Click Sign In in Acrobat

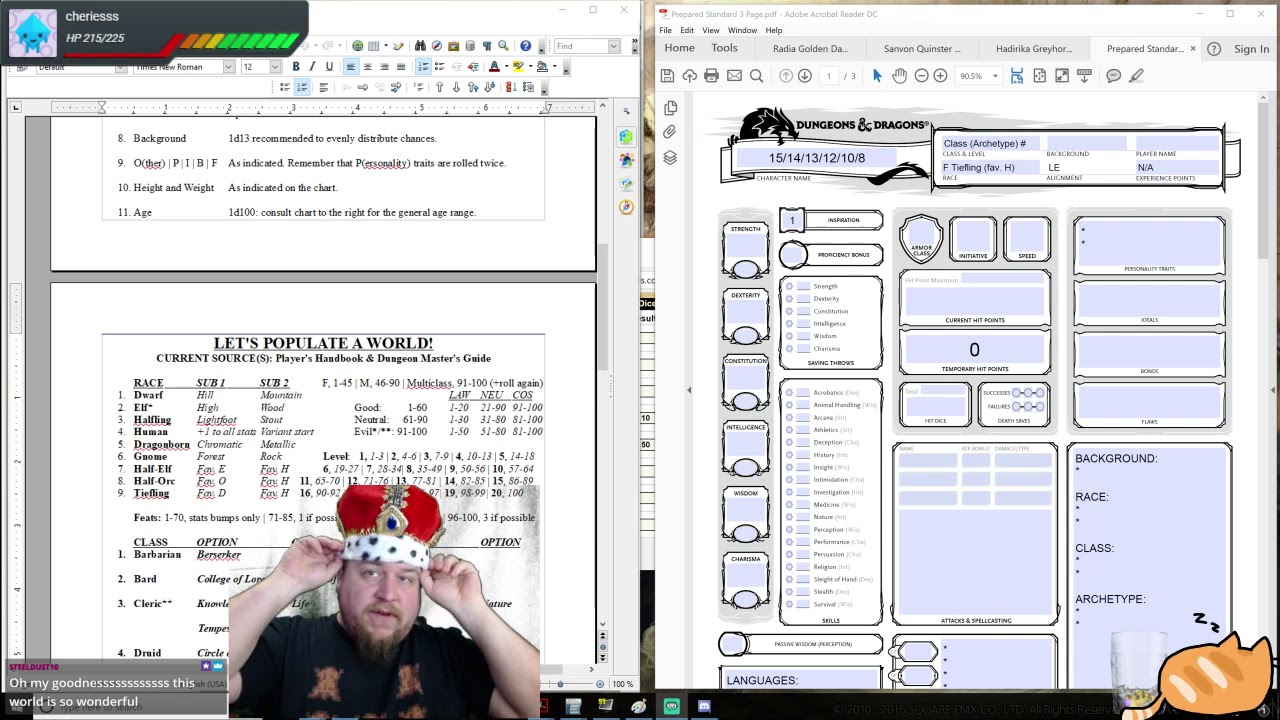point(1251,48)
